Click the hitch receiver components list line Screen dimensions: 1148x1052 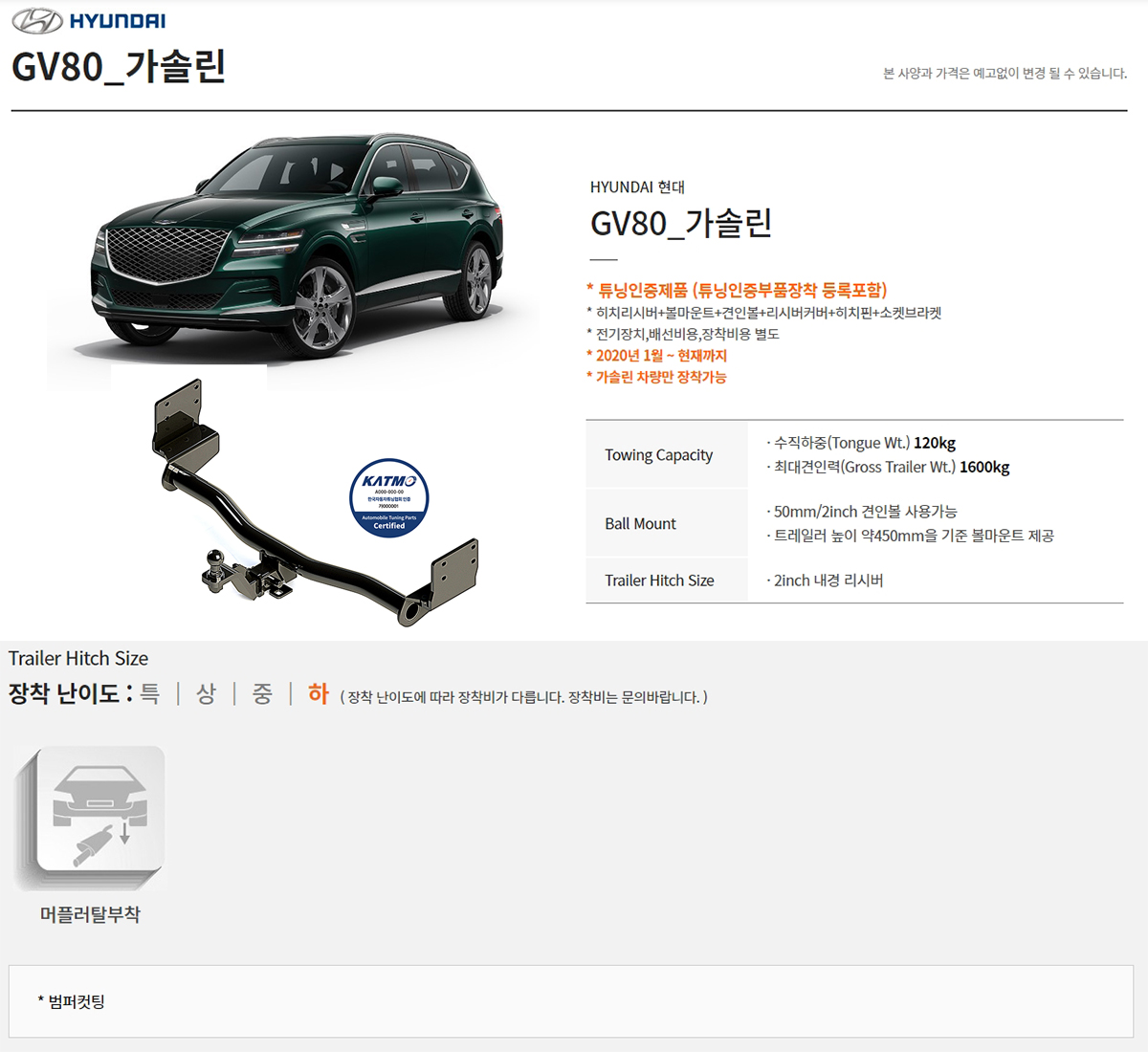[764, 313]
